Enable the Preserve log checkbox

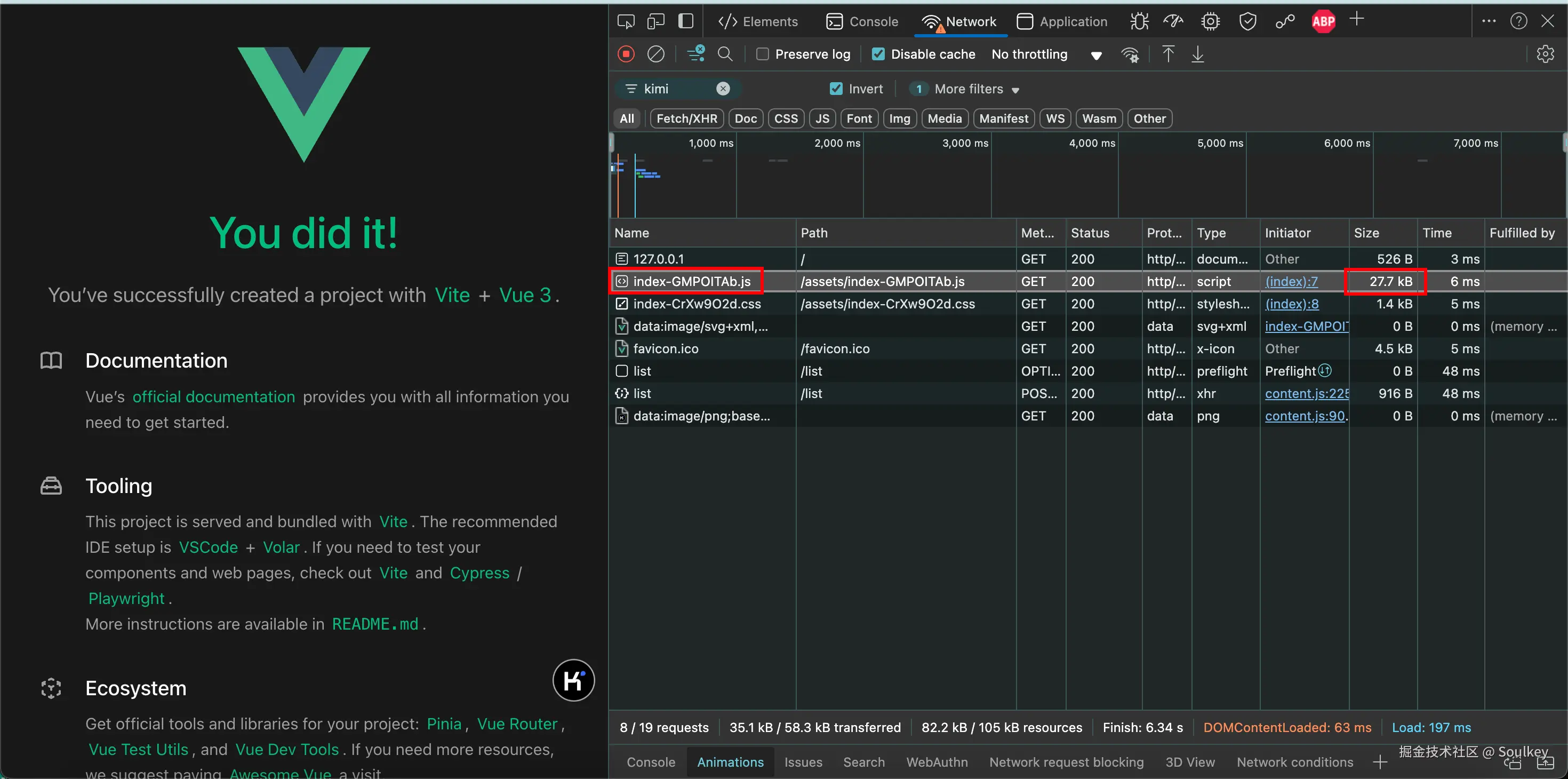click(763, 54)
